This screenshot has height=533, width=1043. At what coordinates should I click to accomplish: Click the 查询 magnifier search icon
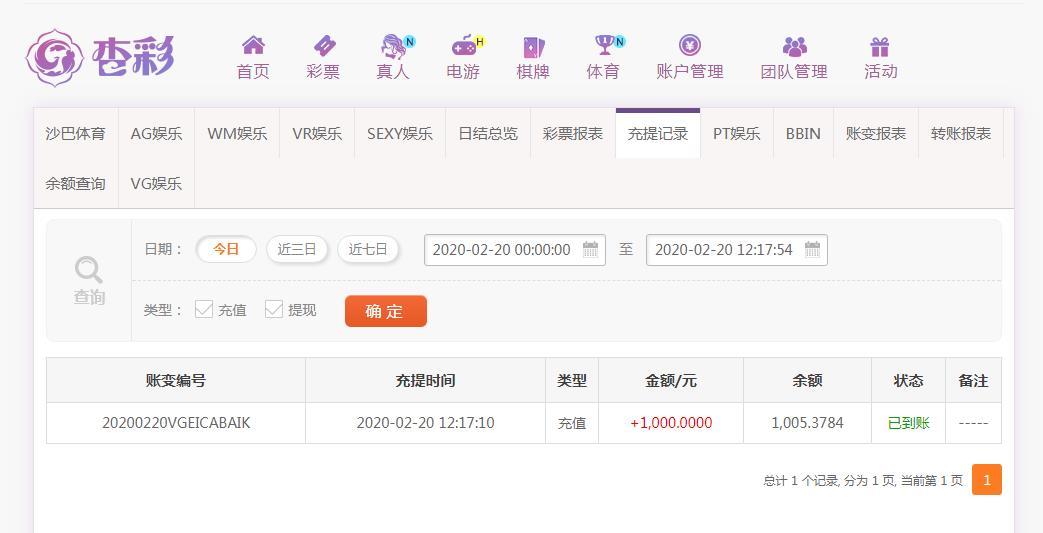(x=88, y=270)
